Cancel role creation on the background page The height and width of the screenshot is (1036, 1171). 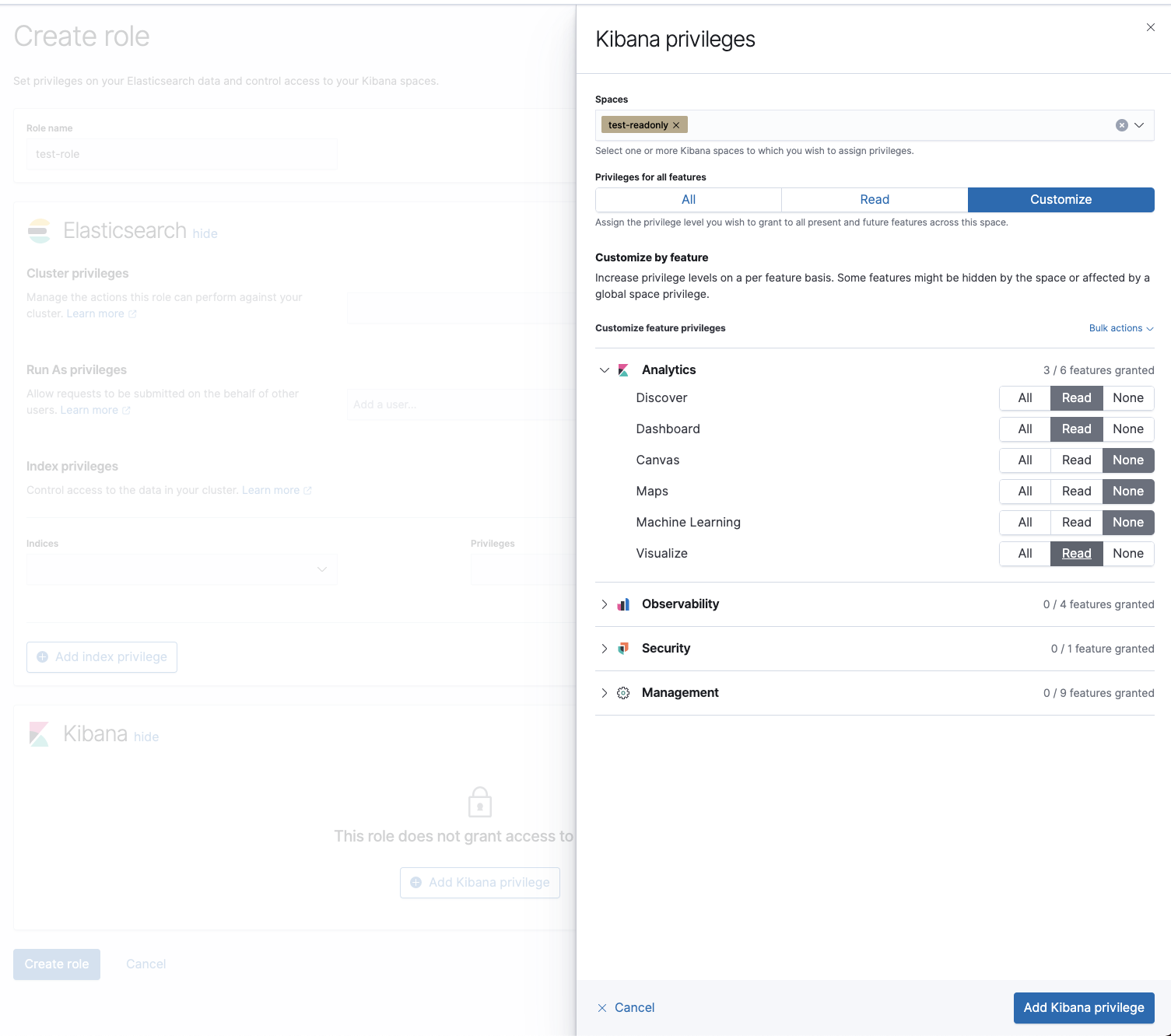[x=146, y=964]
